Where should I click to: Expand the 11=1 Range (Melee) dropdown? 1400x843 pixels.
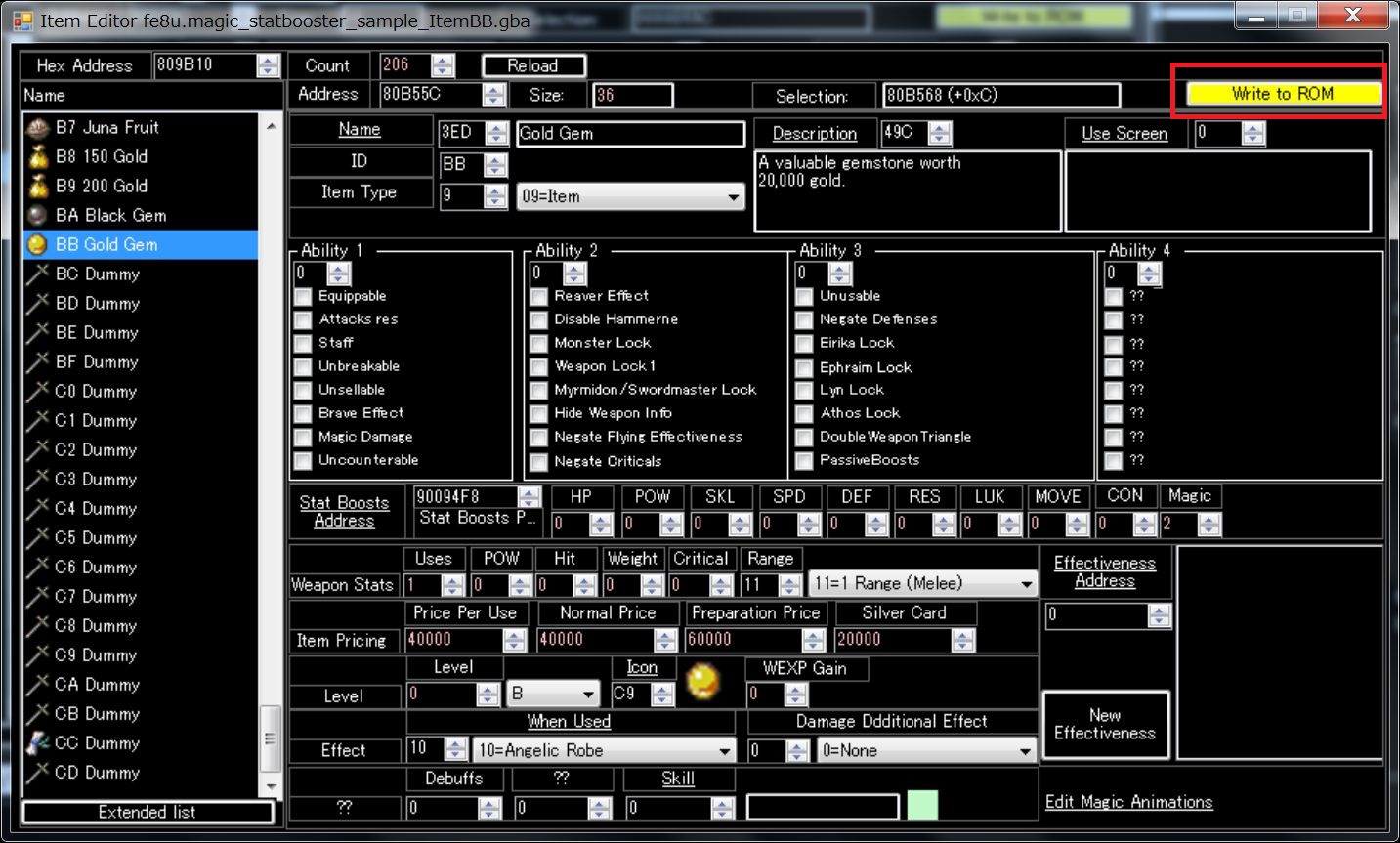click(921, 584)
